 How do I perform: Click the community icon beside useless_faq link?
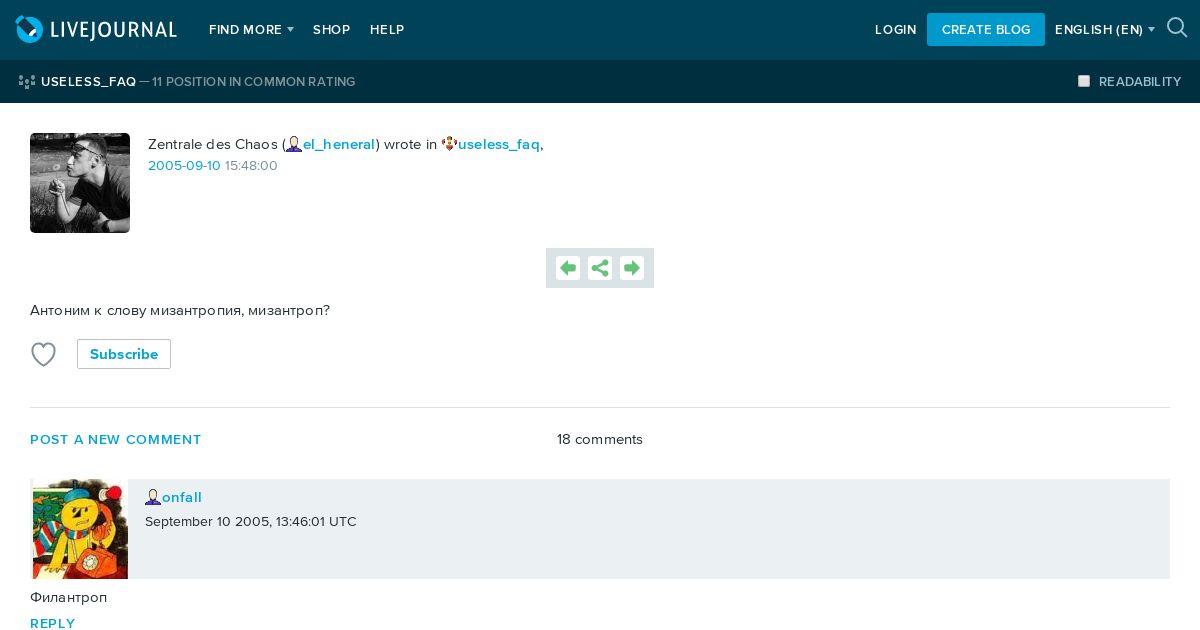pyautogui.click(x=449, y=144)
